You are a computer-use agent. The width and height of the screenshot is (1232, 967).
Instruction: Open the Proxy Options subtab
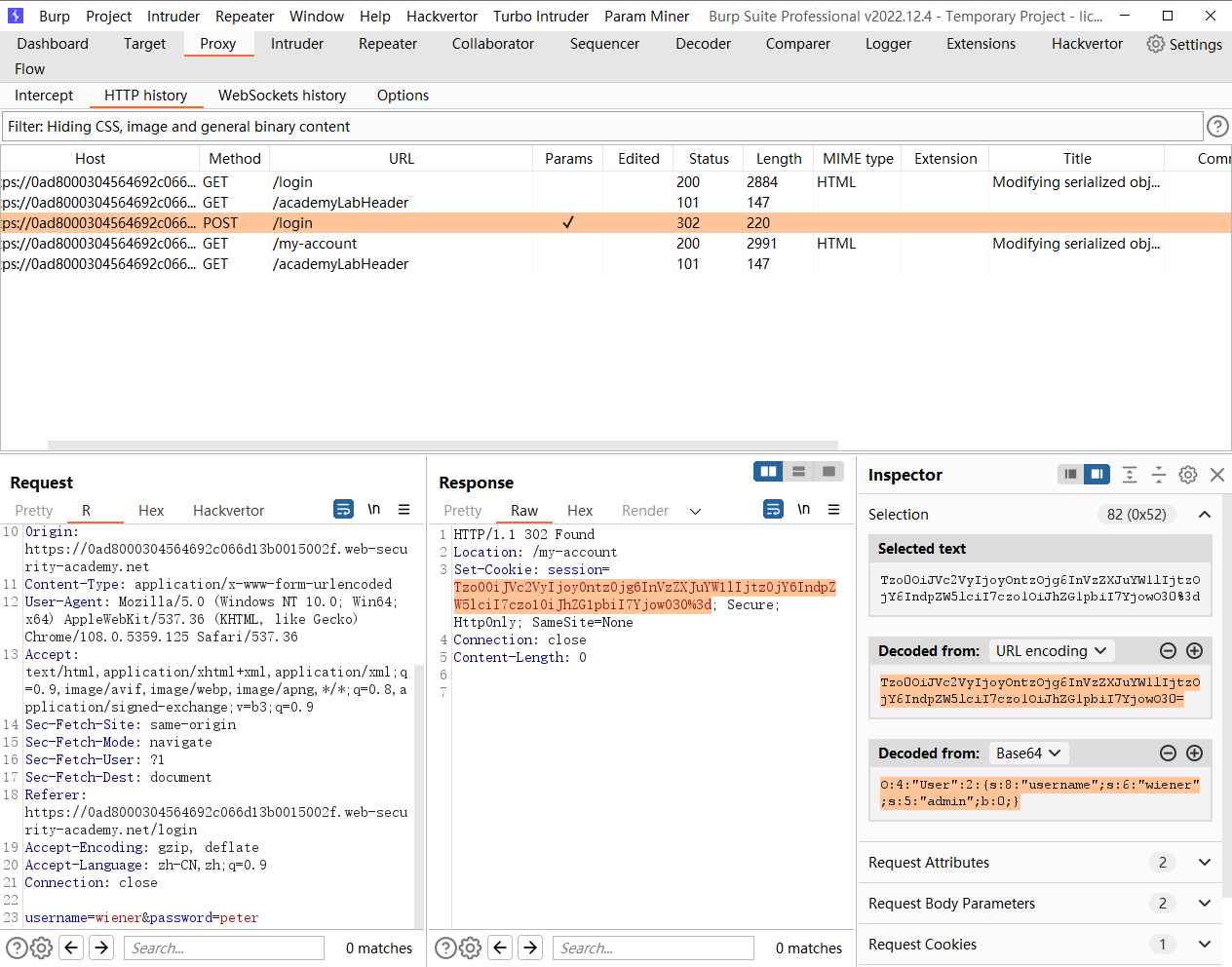pos(403,96)
